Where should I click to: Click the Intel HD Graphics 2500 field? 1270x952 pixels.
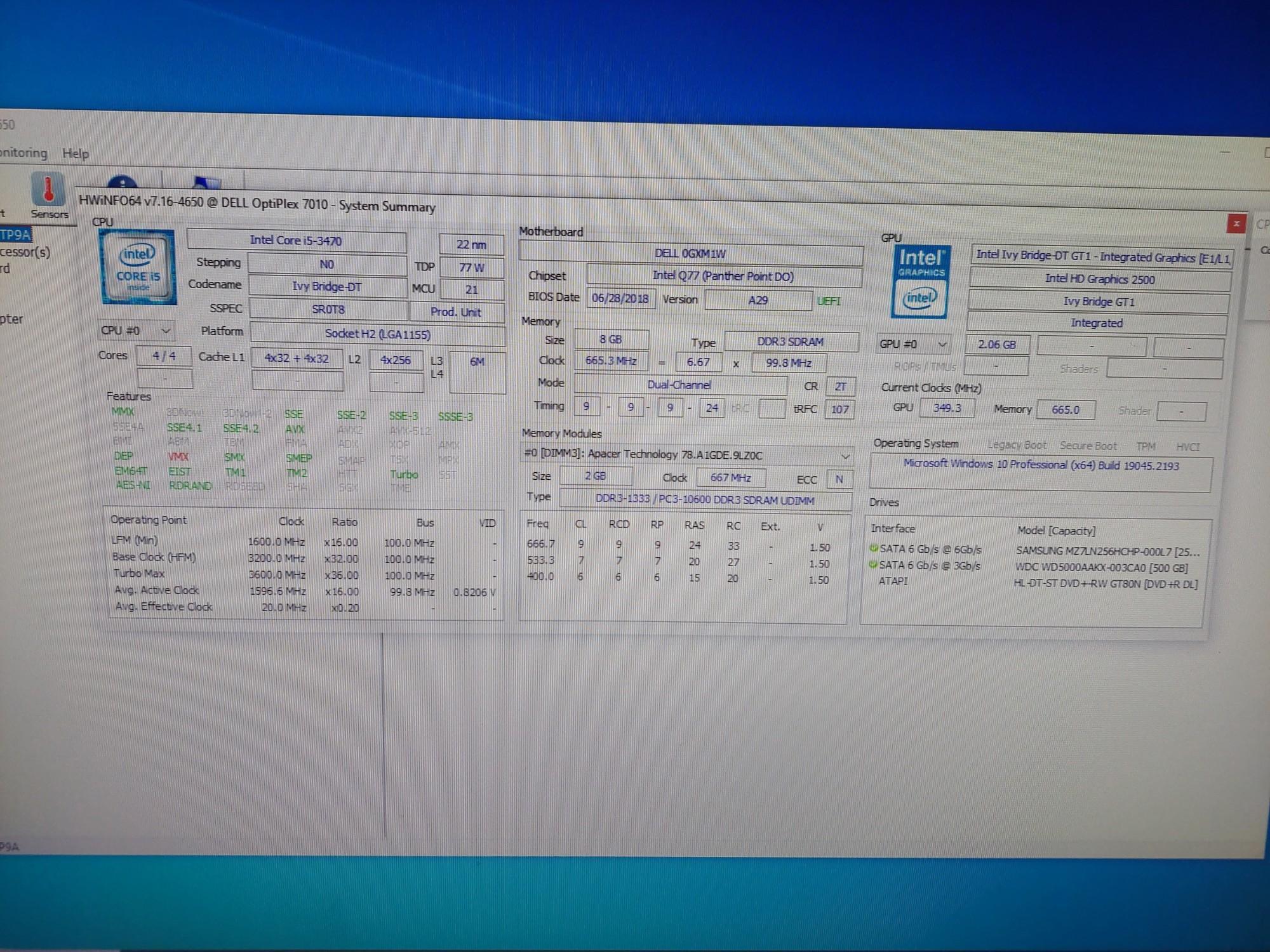pos(1100,279)
